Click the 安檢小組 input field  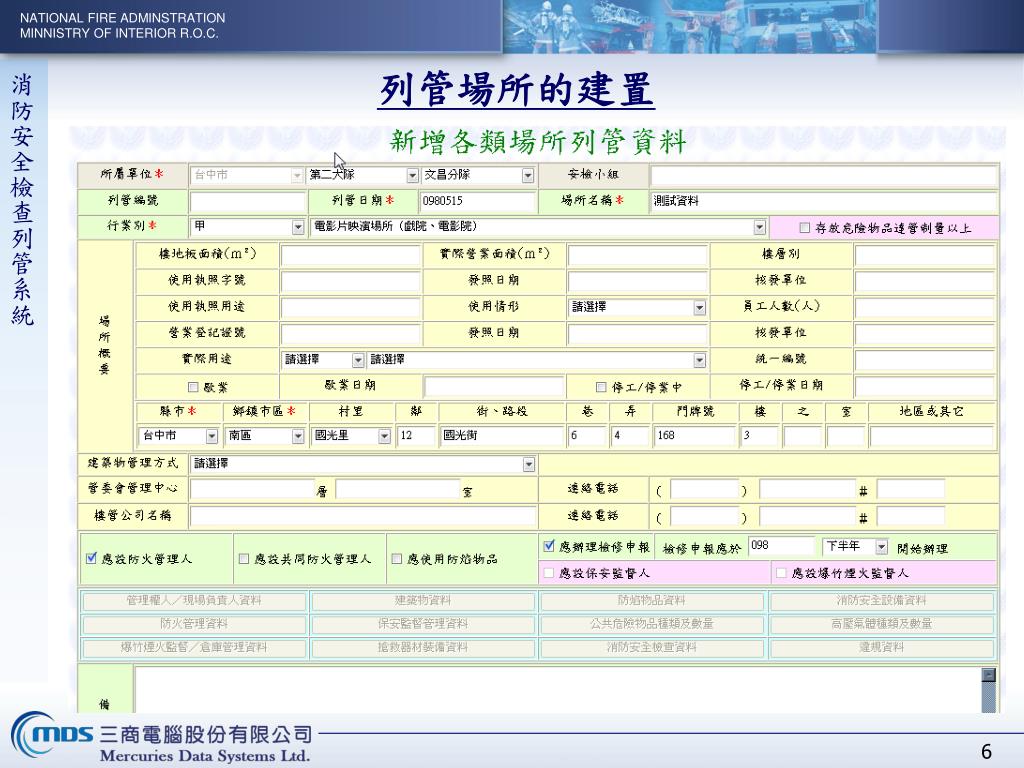(x=824, y=175)
